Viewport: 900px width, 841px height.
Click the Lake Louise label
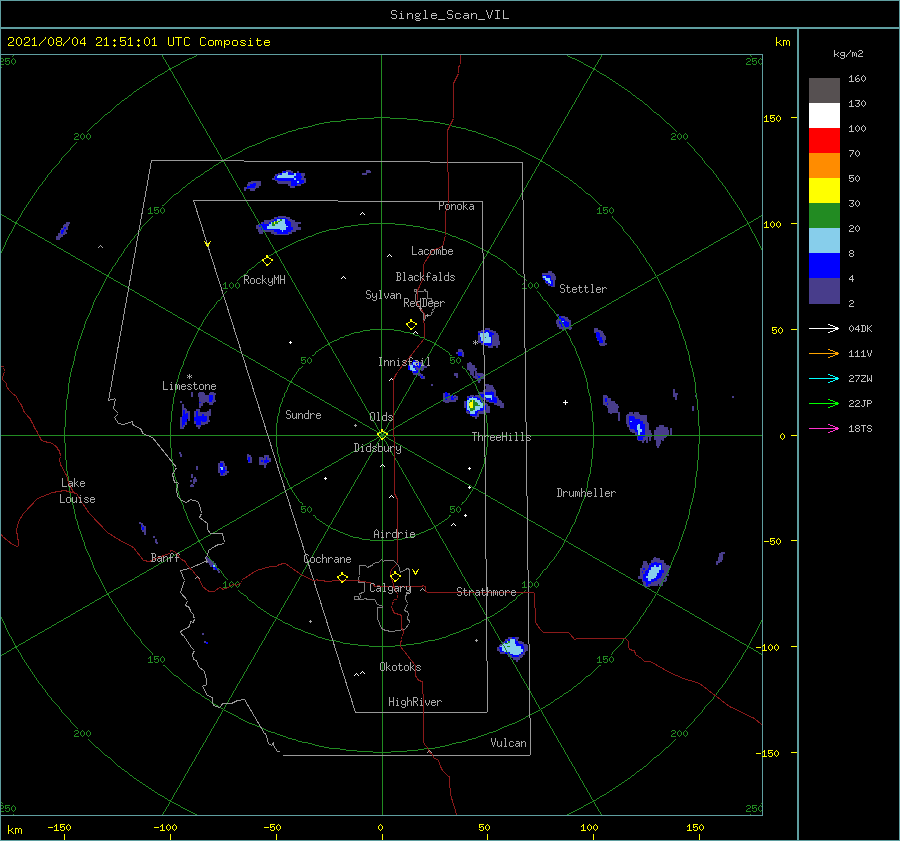(x=77, y=491)
